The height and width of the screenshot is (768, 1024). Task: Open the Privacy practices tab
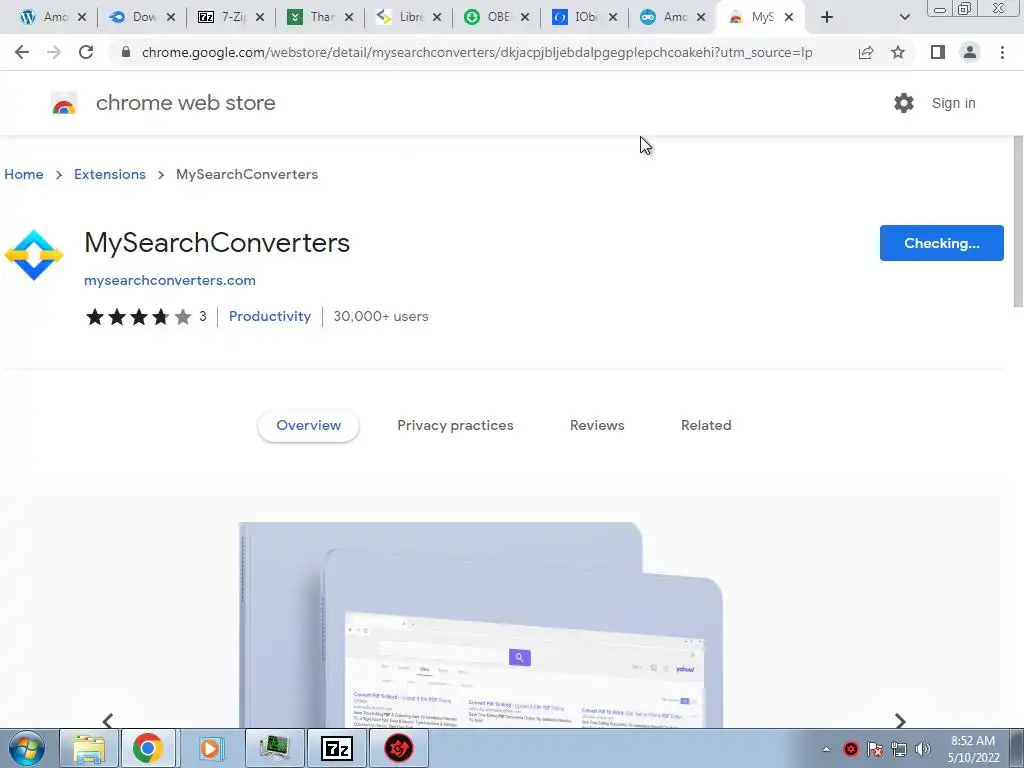[x=455, y=425]
